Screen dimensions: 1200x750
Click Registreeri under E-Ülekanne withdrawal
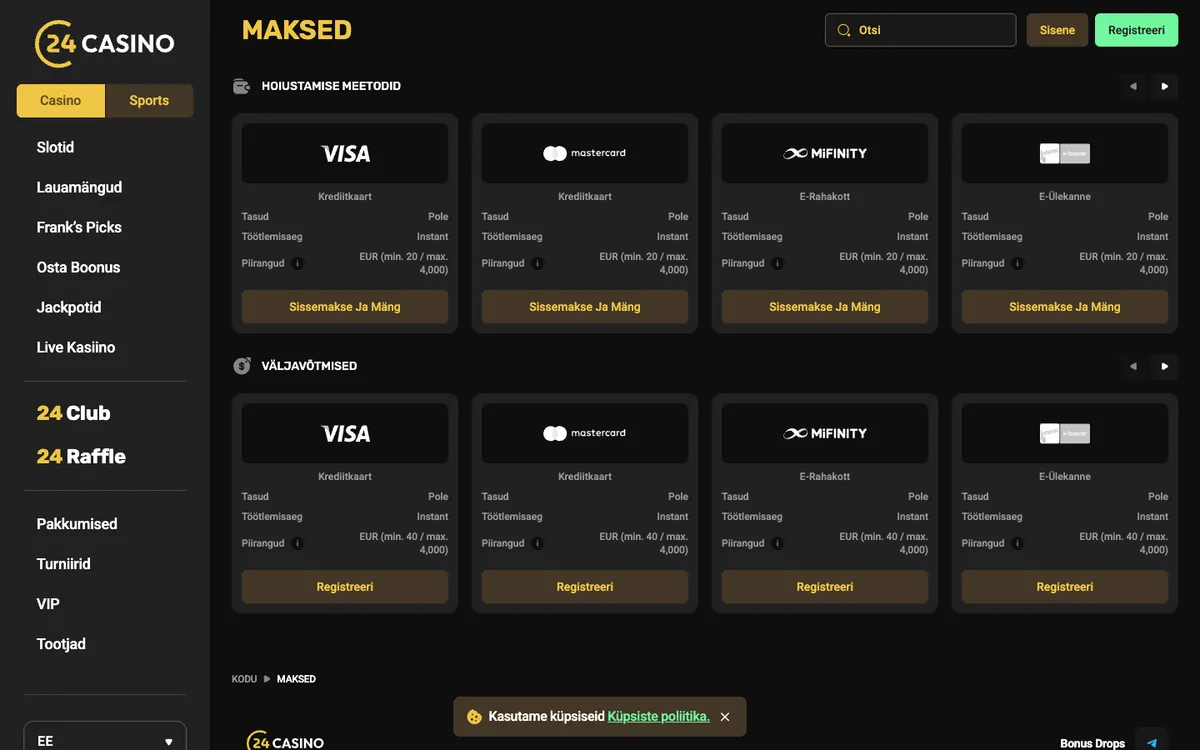1065,587
